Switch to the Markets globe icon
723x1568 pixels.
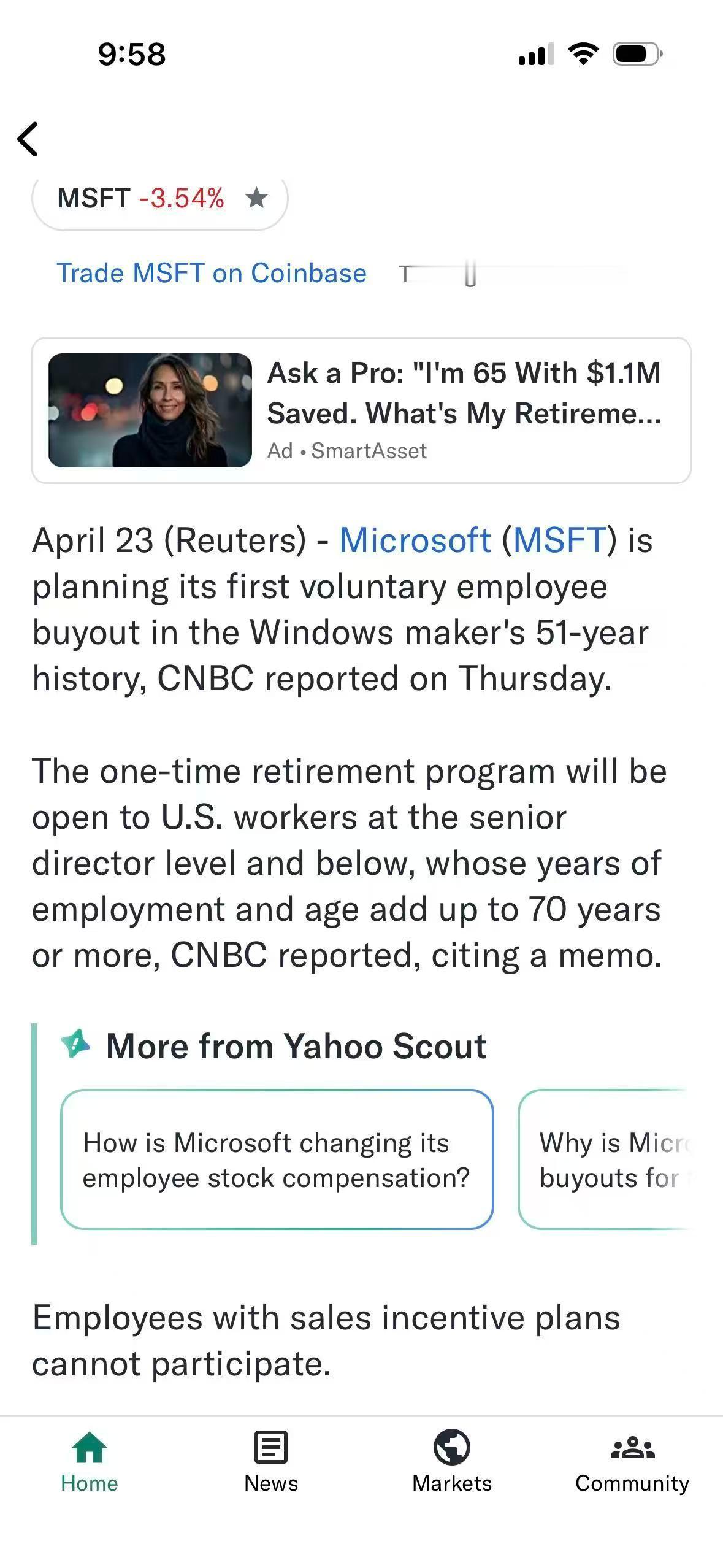452,1448
